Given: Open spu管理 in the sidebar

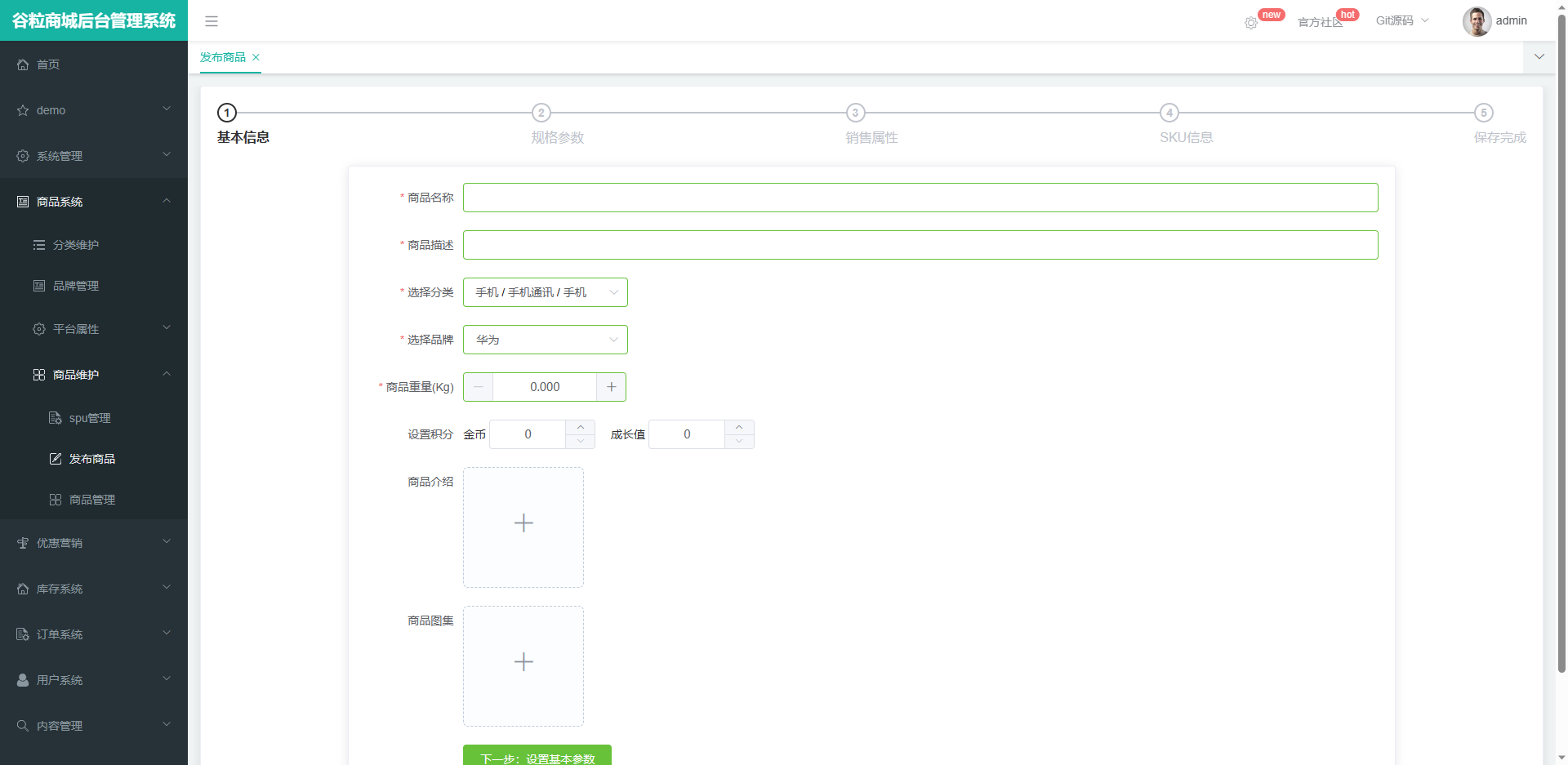Looking at the screenshot, I should point(90,418).
